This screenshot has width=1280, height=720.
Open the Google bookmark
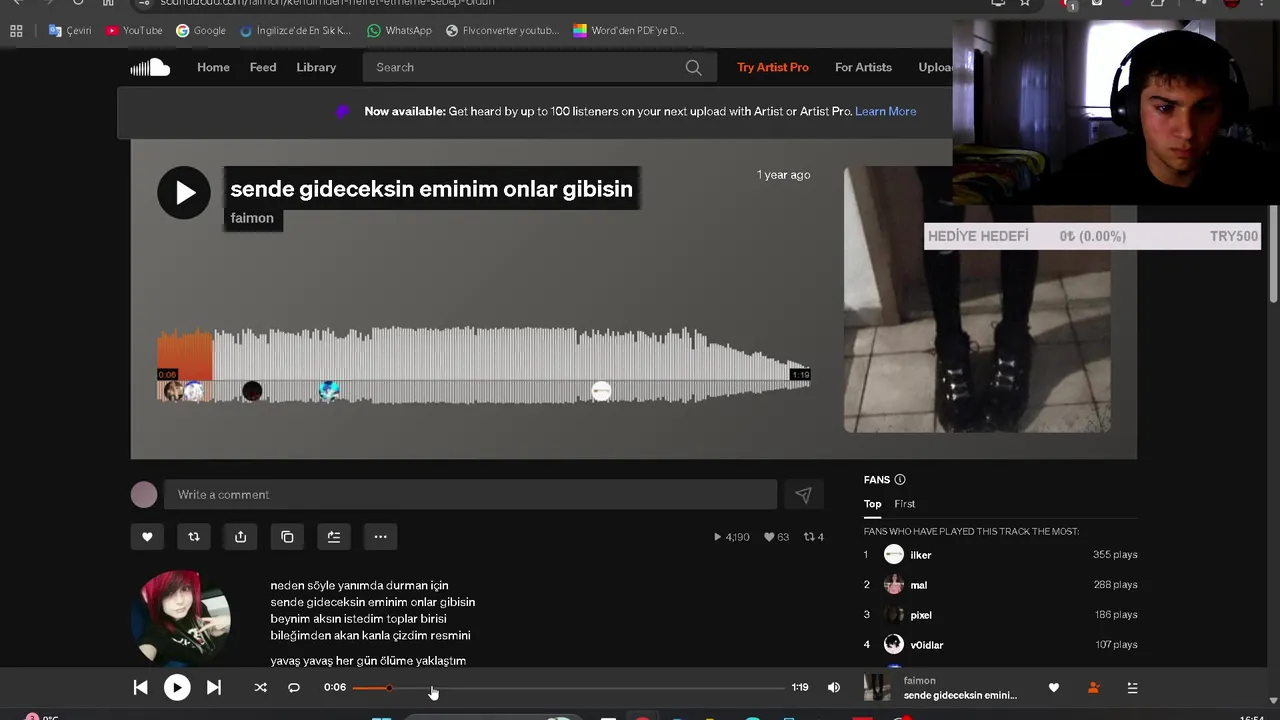tap(201, 30)
